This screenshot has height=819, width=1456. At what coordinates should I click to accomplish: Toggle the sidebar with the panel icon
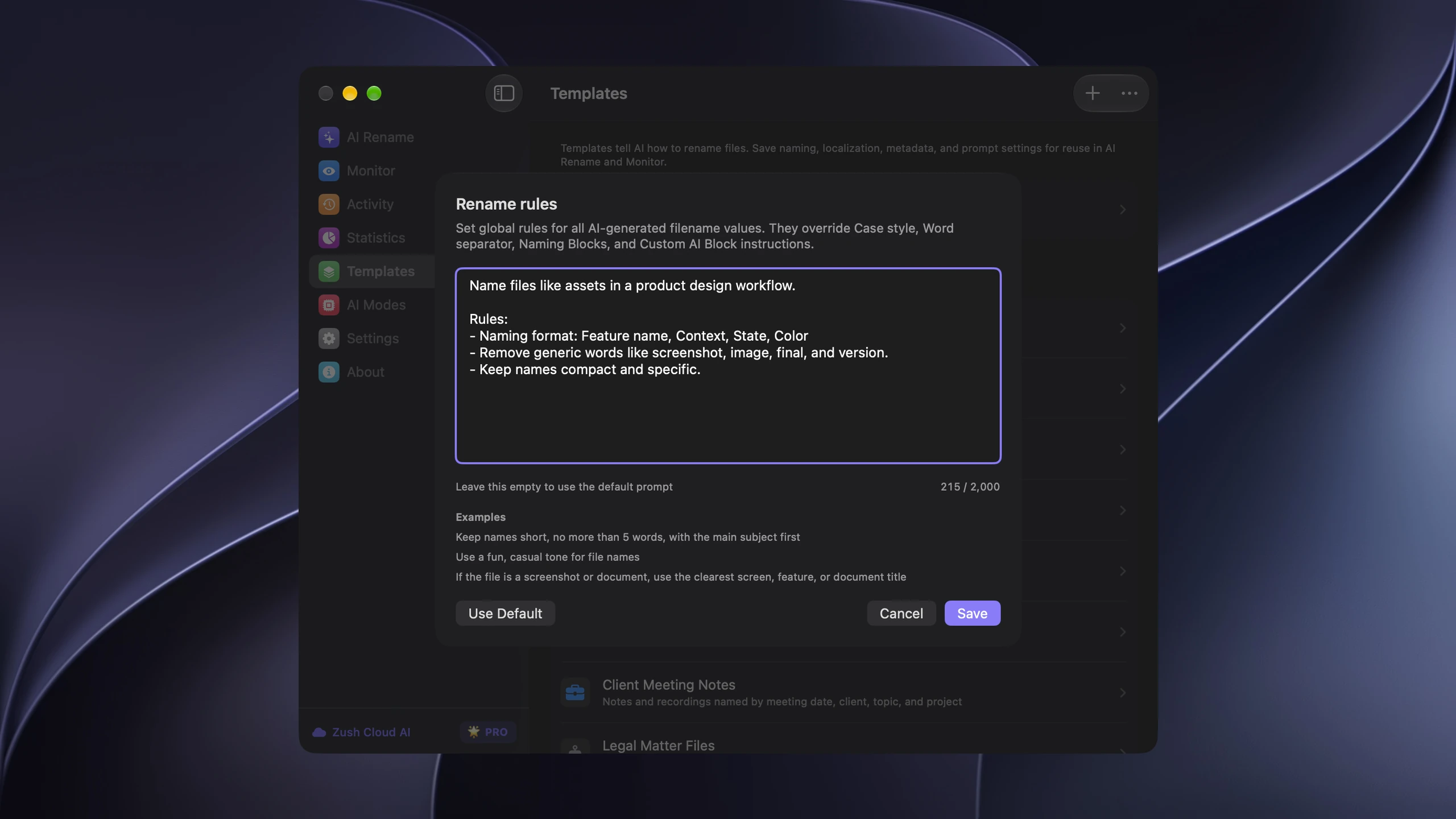504,93
